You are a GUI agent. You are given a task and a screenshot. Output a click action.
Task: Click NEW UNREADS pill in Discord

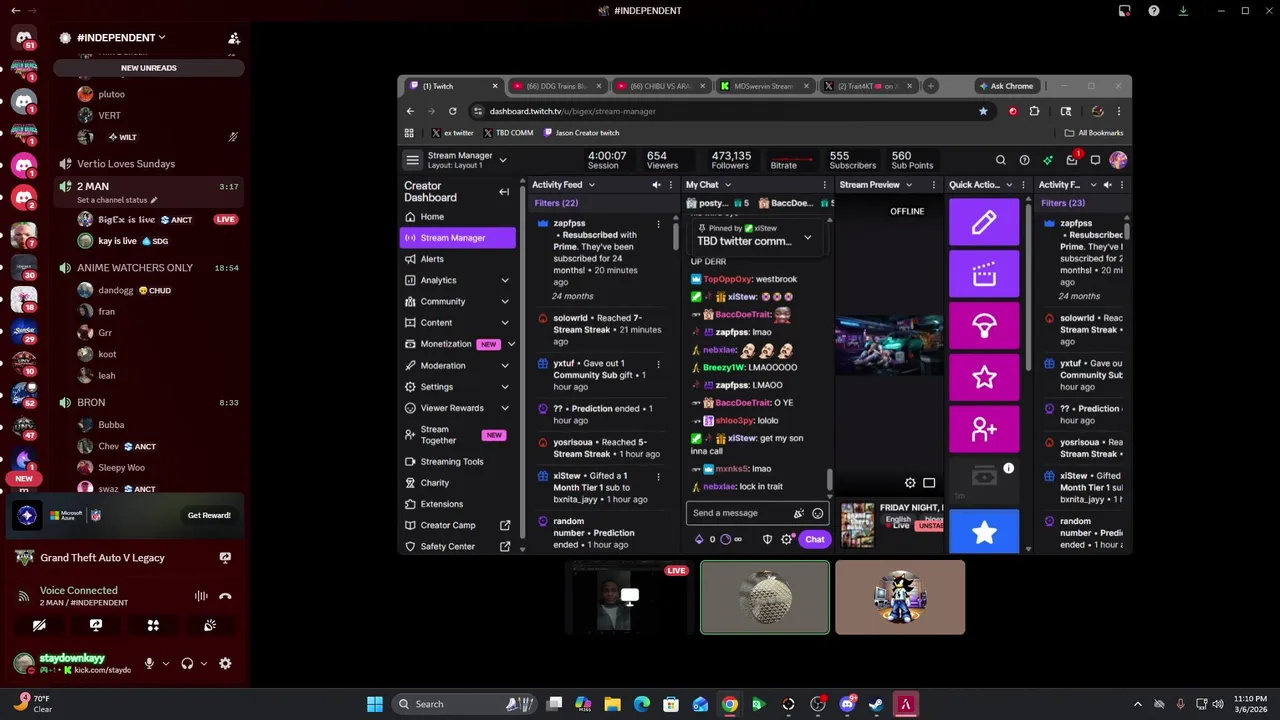pyautogui.click(x=149, y=68)
